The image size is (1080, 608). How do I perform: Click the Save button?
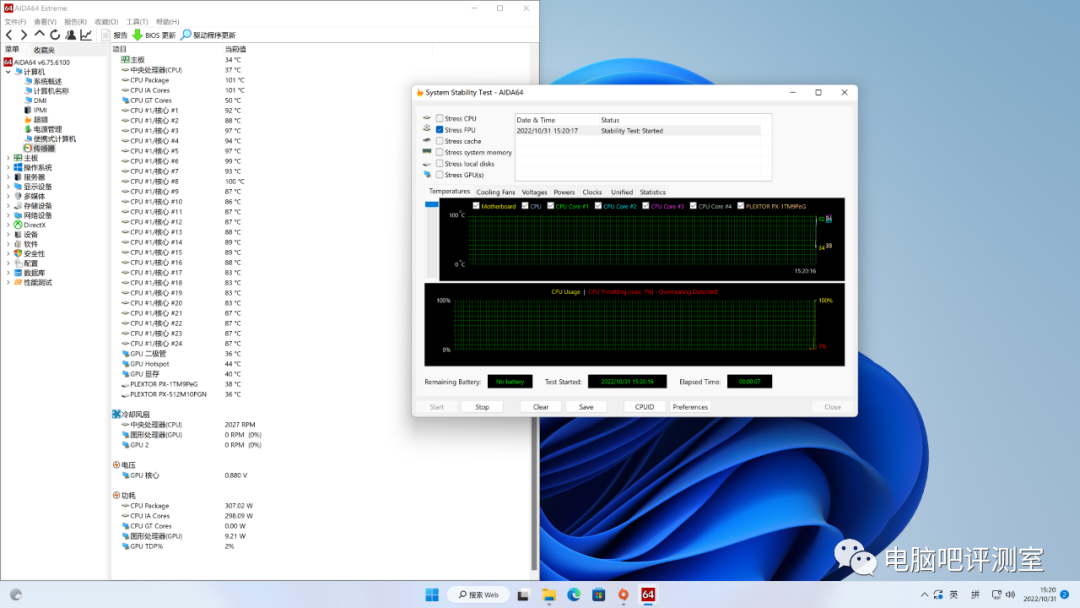tap(586, 407)
